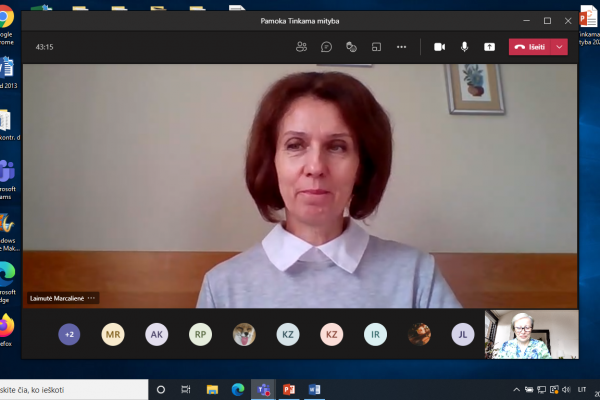Viewport: 600px width, 400px height.
Task: Open the reactions and raise hand menu
Action: pos(351,47)
